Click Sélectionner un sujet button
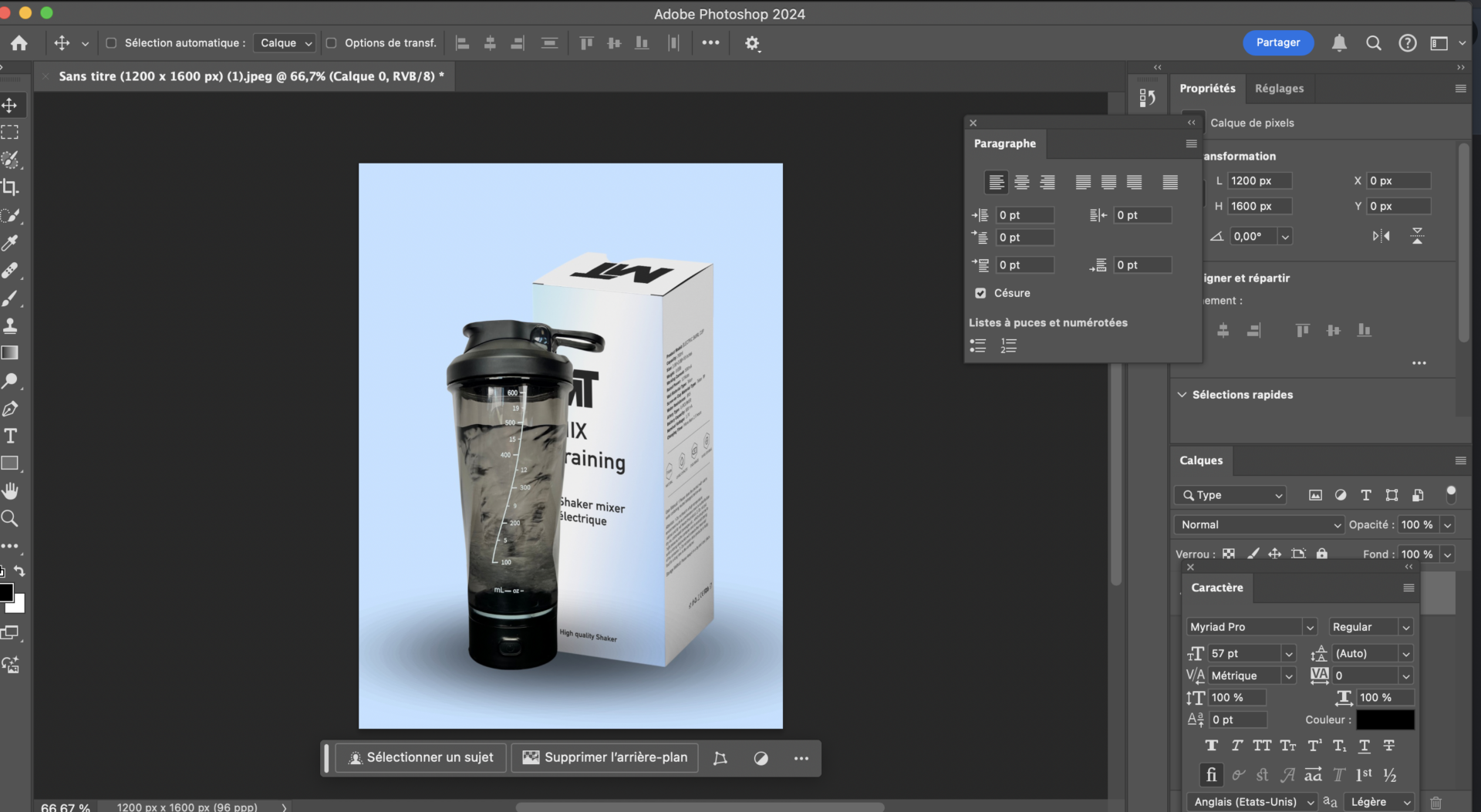The image size is (1481, 812). 420,758
